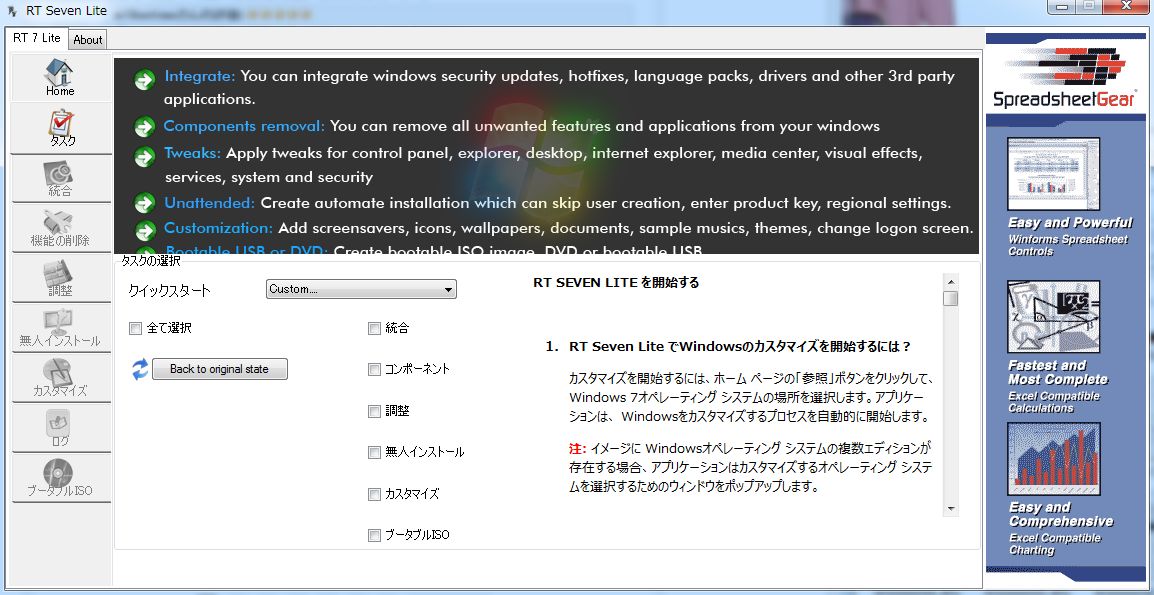Screen dimensions: 1154x595
Task: Click the help panel scrollbar down arrow
Action: pos(951,509)
